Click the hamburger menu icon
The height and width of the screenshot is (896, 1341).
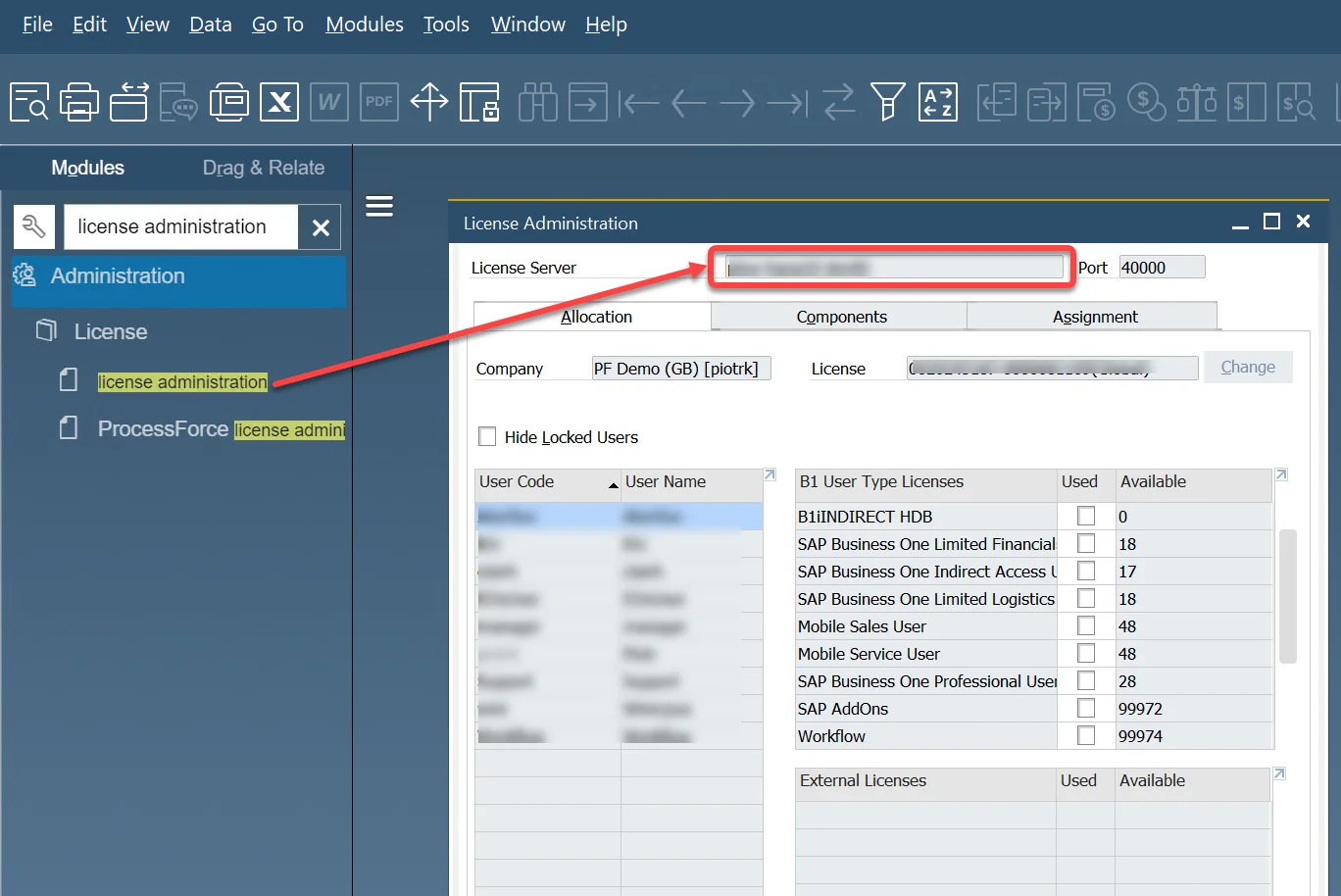(x=379, y=206)
